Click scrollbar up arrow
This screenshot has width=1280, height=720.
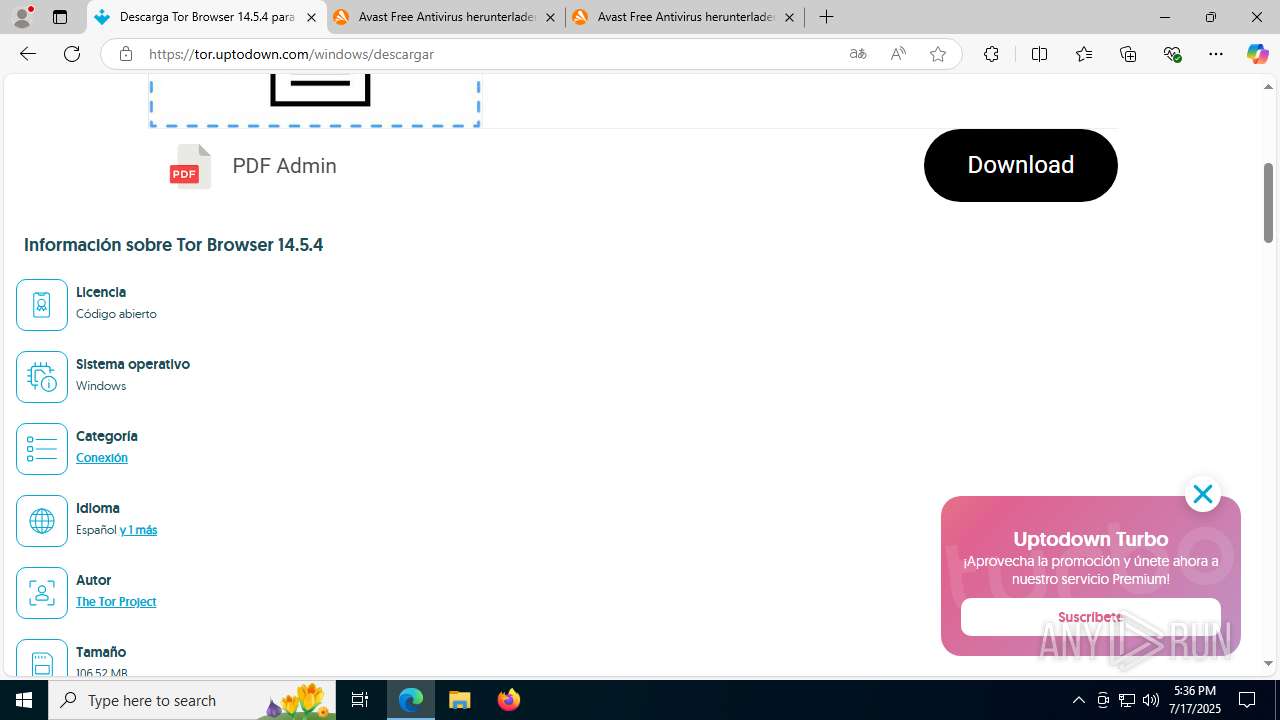[1268, 86]
